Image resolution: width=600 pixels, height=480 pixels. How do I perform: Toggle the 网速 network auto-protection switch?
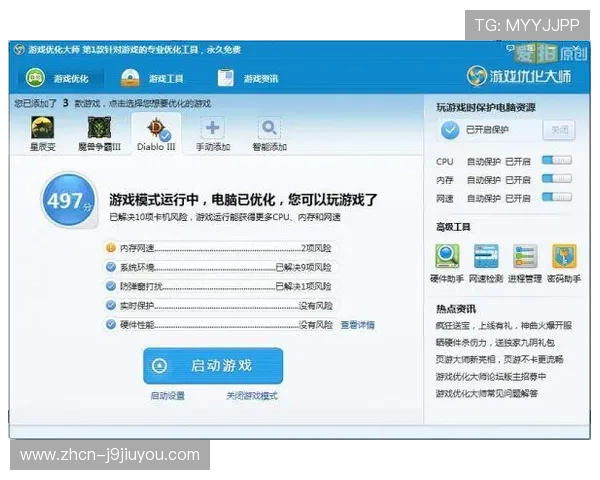tap(557, 198)
